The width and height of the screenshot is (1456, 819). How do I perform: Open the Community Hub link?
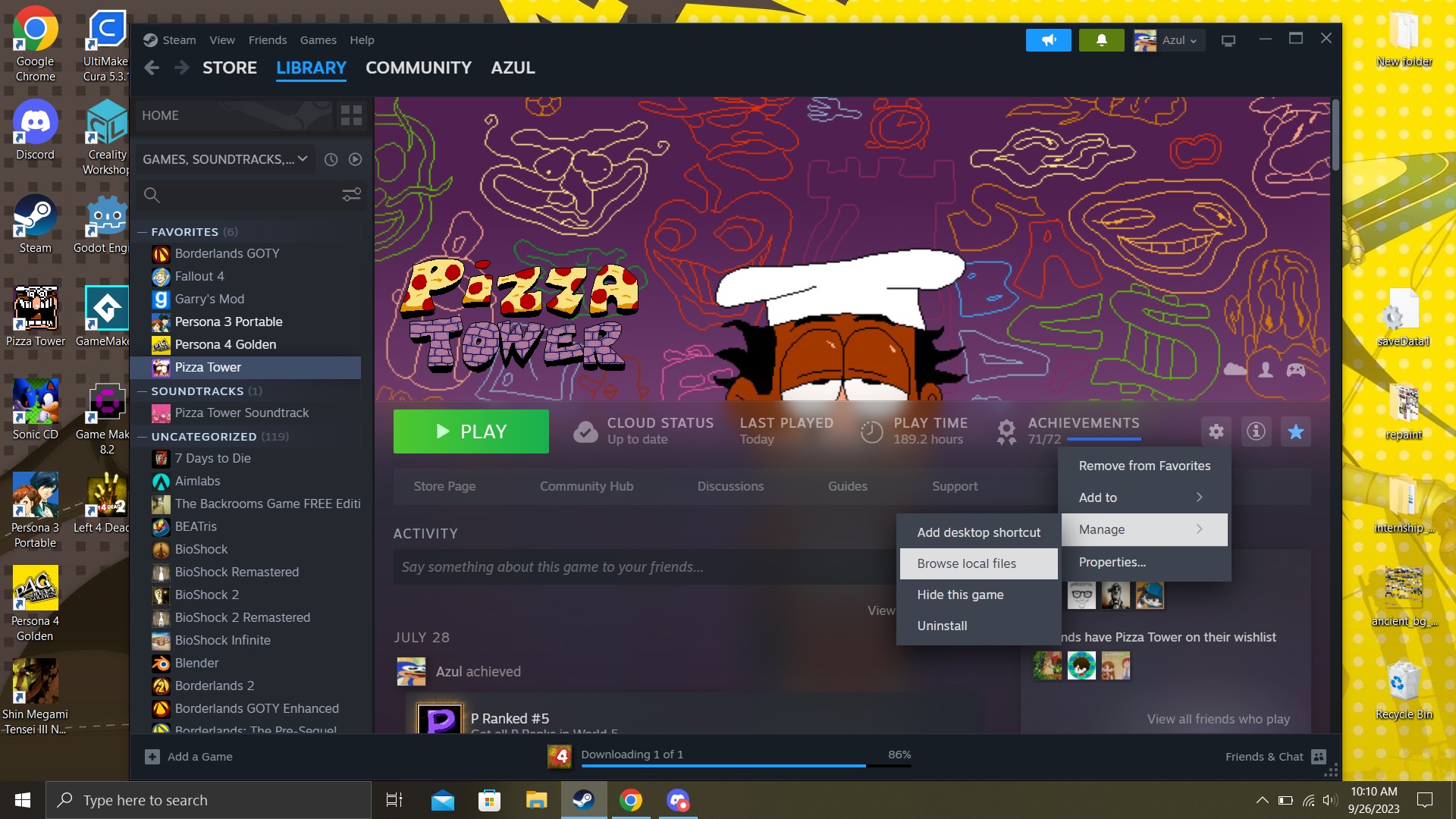[x=586, y=486]
